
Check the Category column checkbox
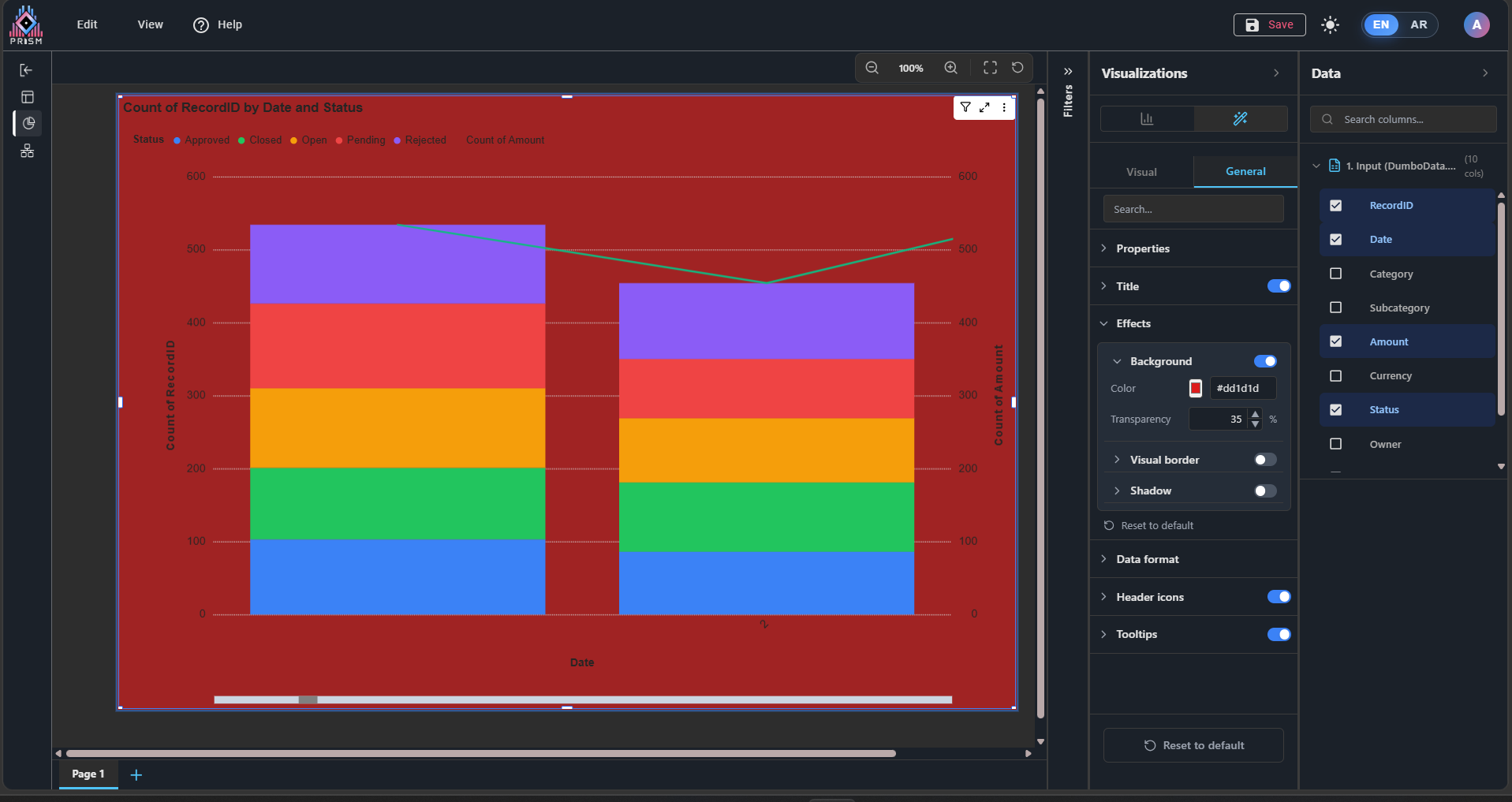(1335, 274)
